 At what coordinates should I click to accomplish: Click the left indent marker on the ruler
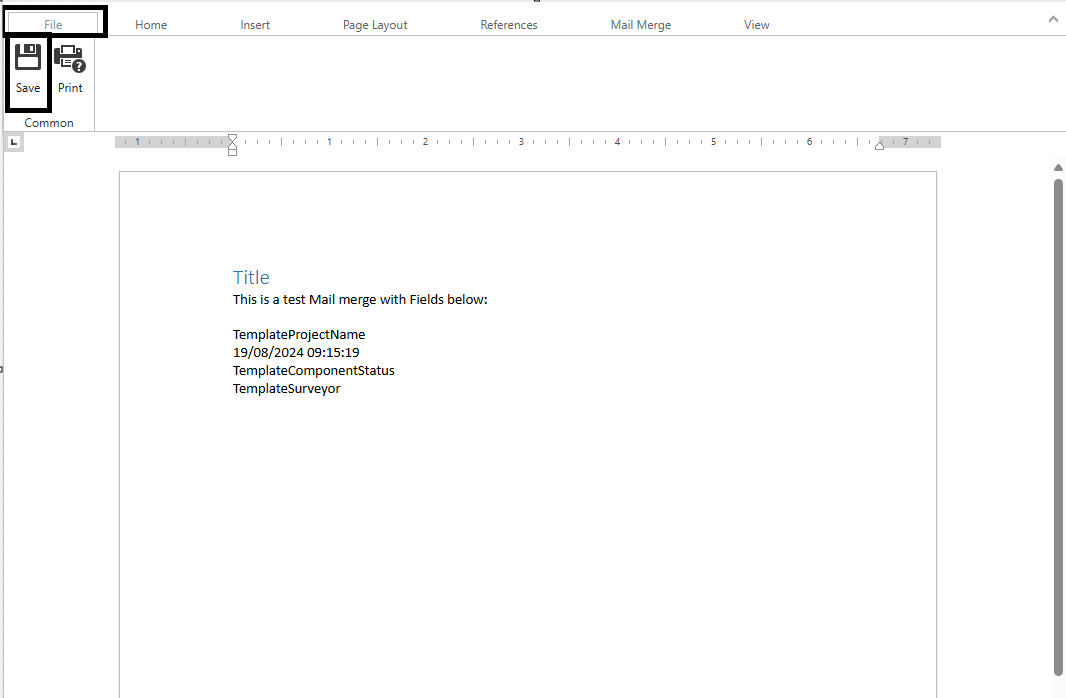click(x=233, y=151)
